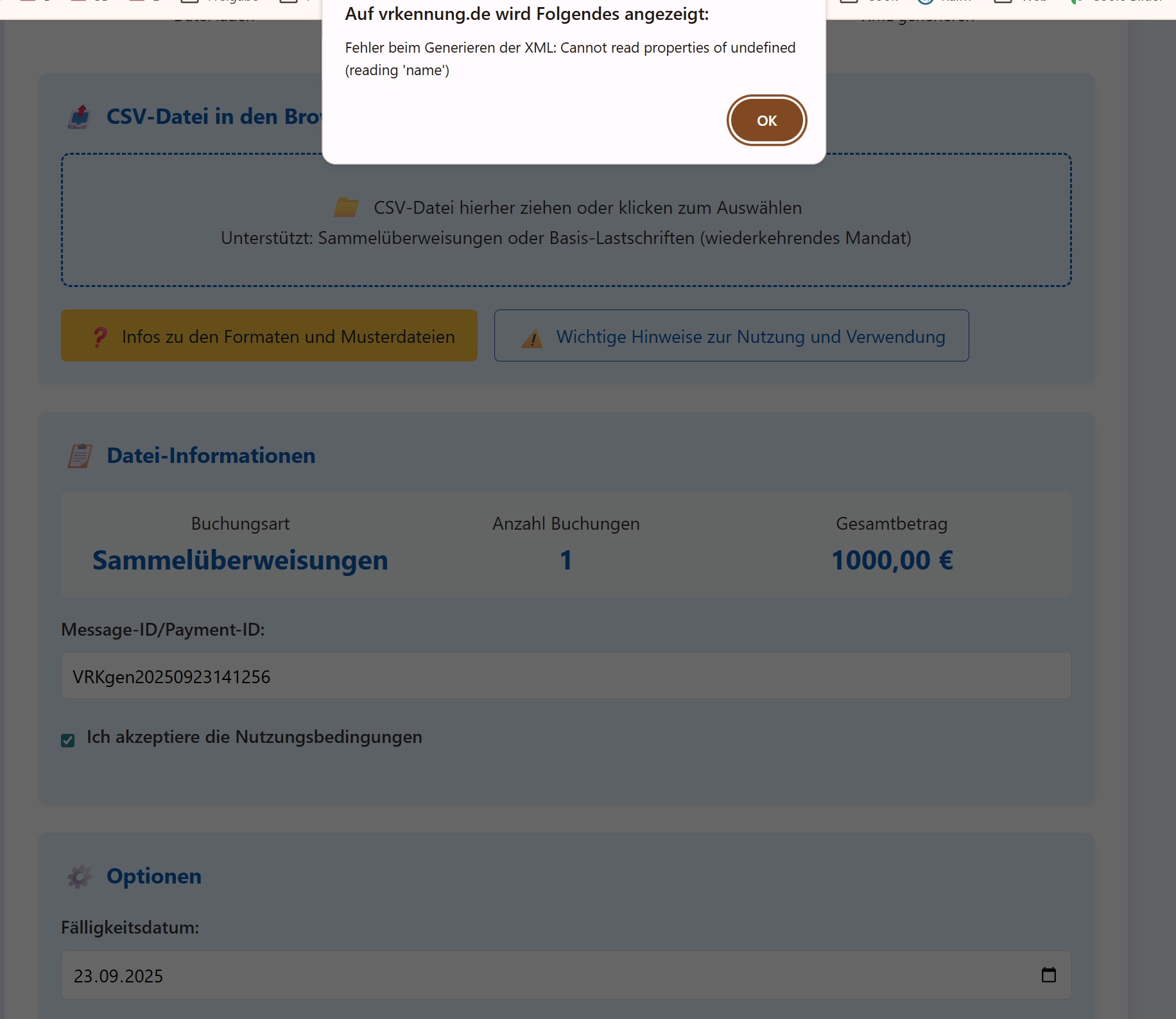The height and width of the screenshot is (1019, 1176).
Task: Open Wichtige Hinweise zur Nutzung und Verwendung
Action: (x=731, y=336)
